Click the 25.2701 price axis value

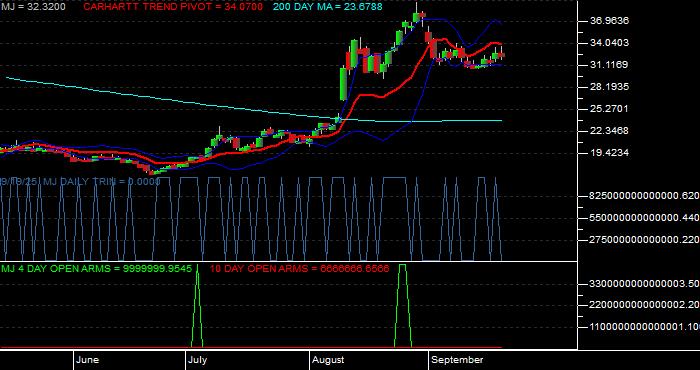(x=608, y=108)
